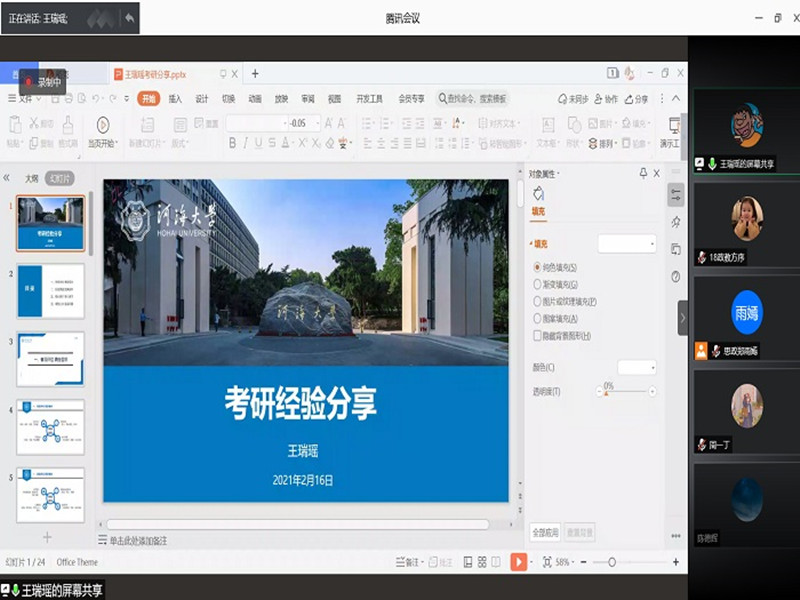Click the 全部应用 button
This screenshot has height=600, width=800.
tap(545, 532)
